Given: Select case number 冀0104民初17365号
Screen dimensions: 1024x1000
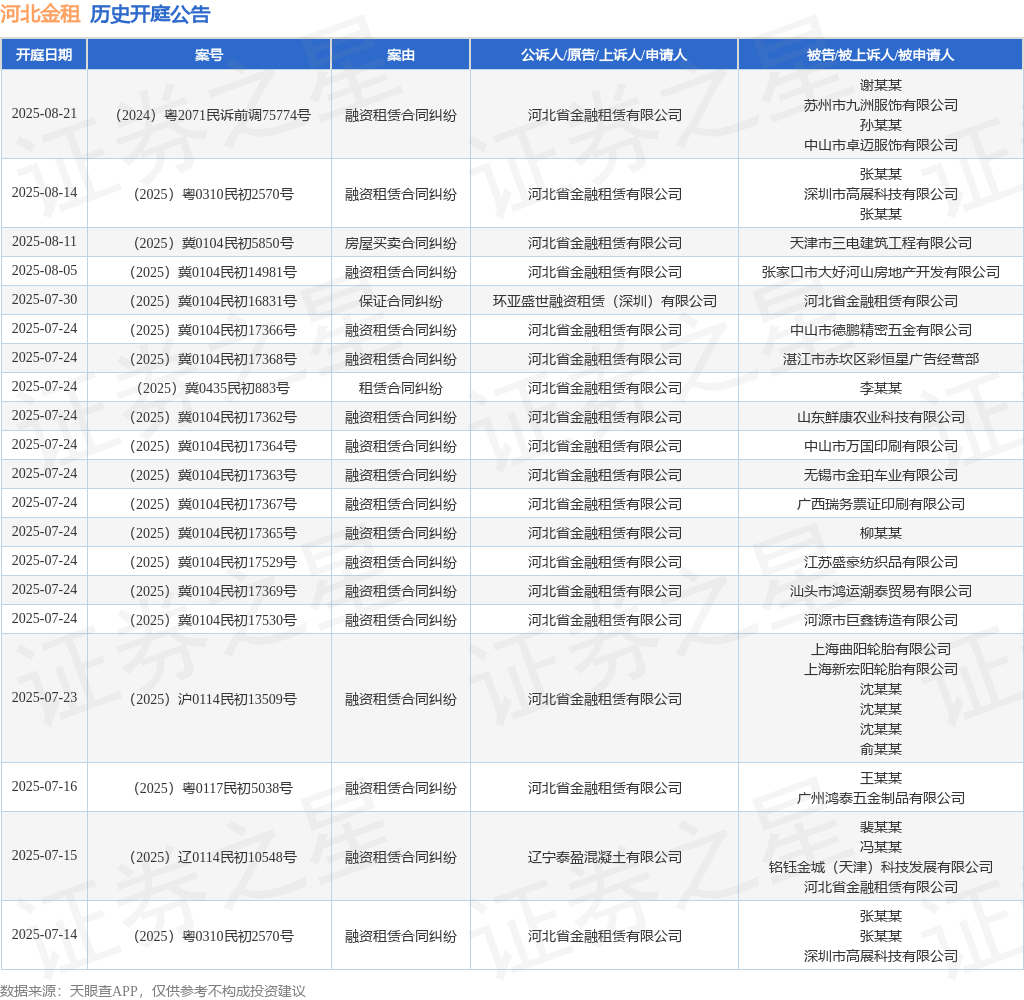Looking at the screenshot, I should 213,533.
